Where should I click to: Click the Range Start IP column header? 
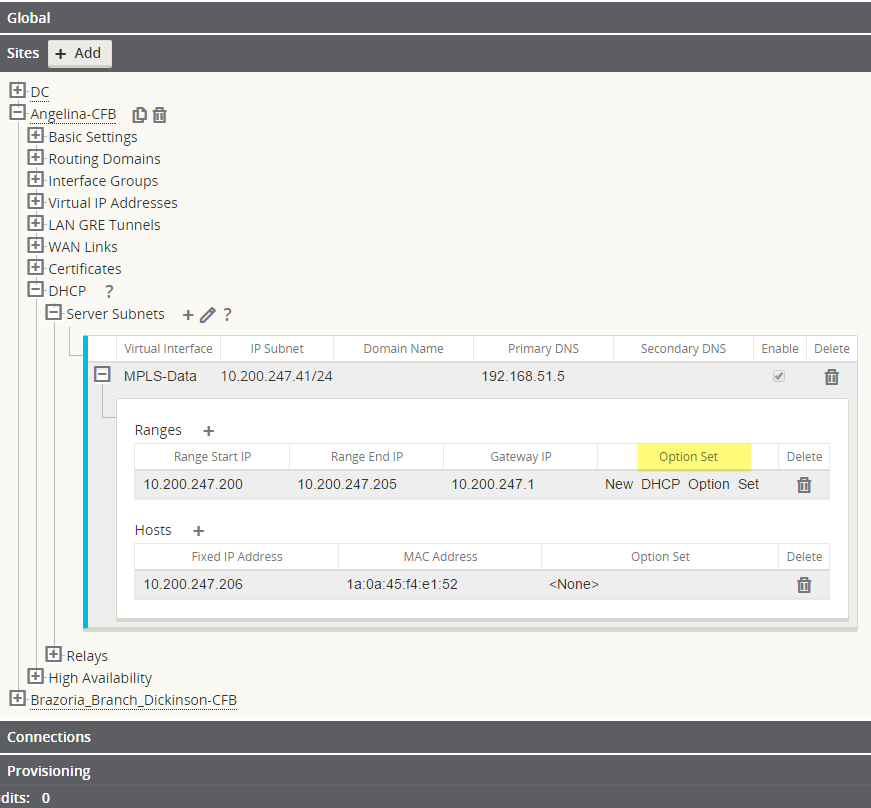click(212, 457)
